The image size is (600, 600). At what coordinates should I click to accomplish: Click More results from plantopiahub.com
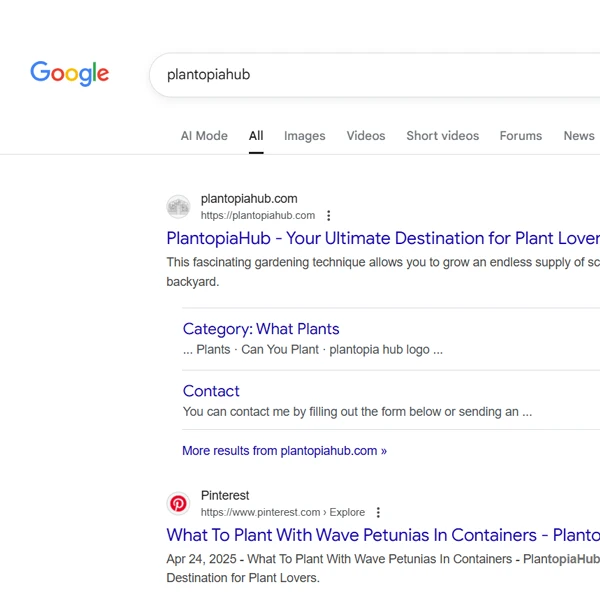[284, 451]
